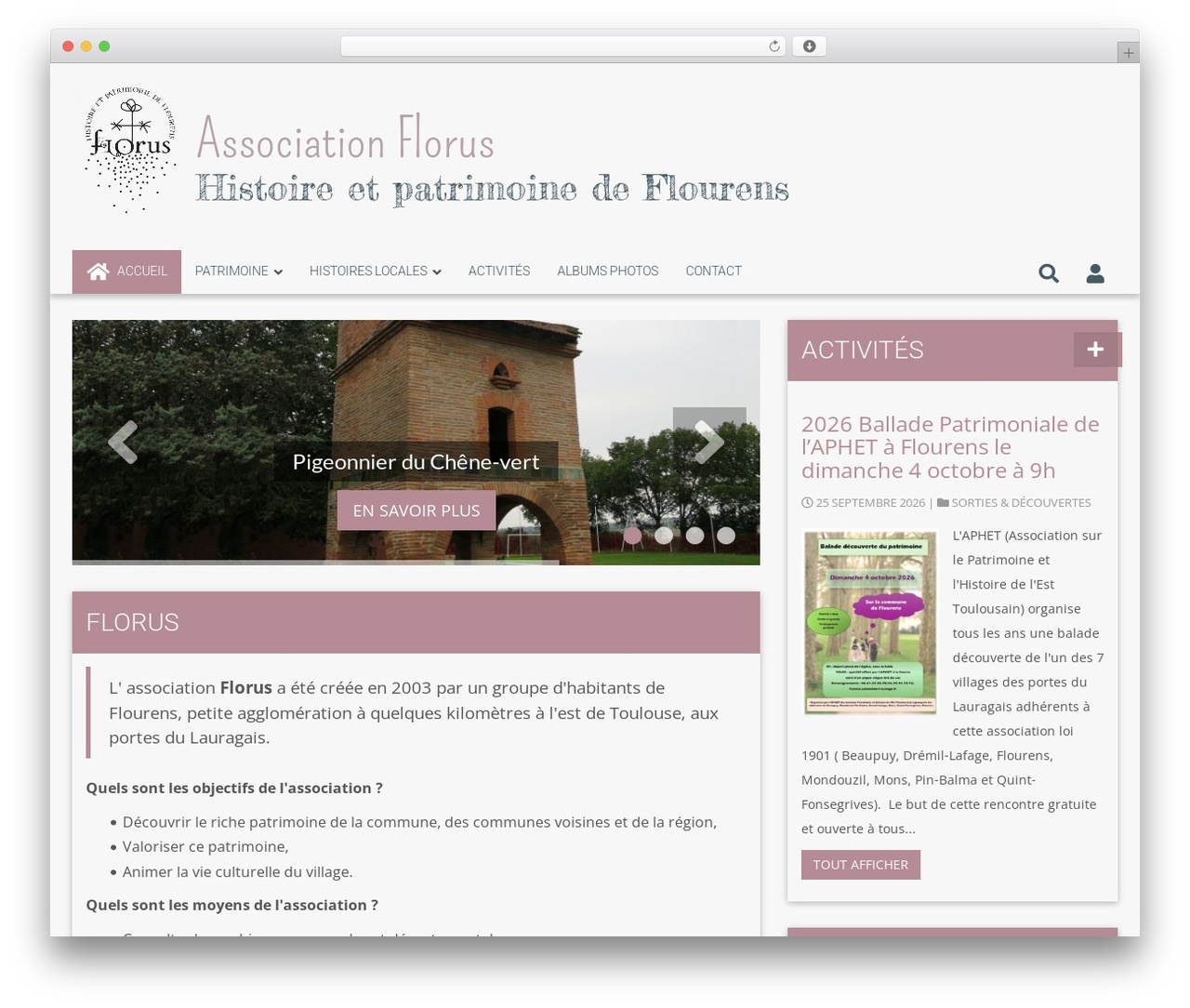The width and height of the screenshot is (1190, 1008).
Task: Click the home icon in Accueil tab
Action: click(98, 271)
